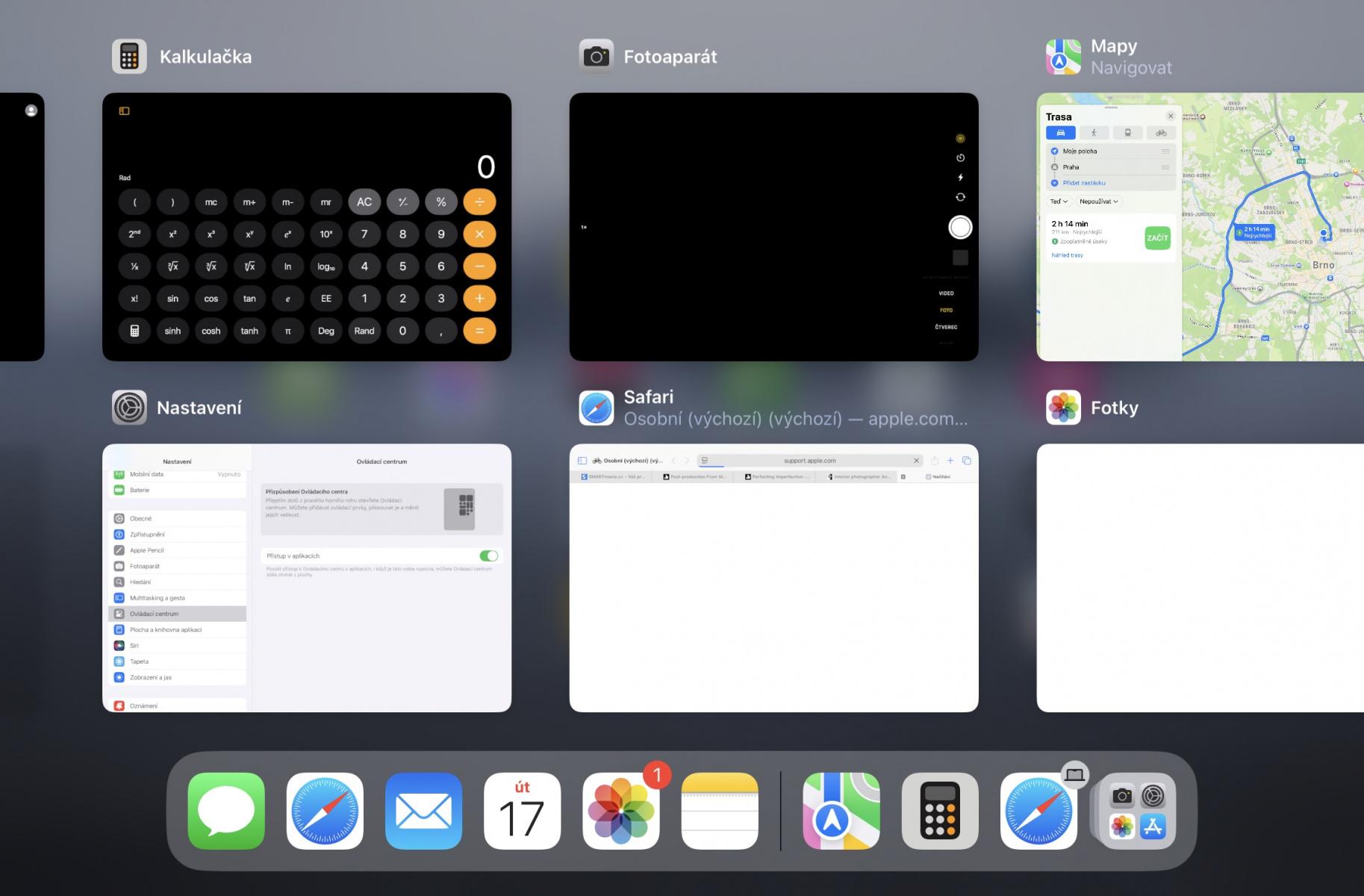Viewport: 1364px width, 896px height.
Task: Expand the Teď time dropdown in Maps
Action: click(1059, 202)
